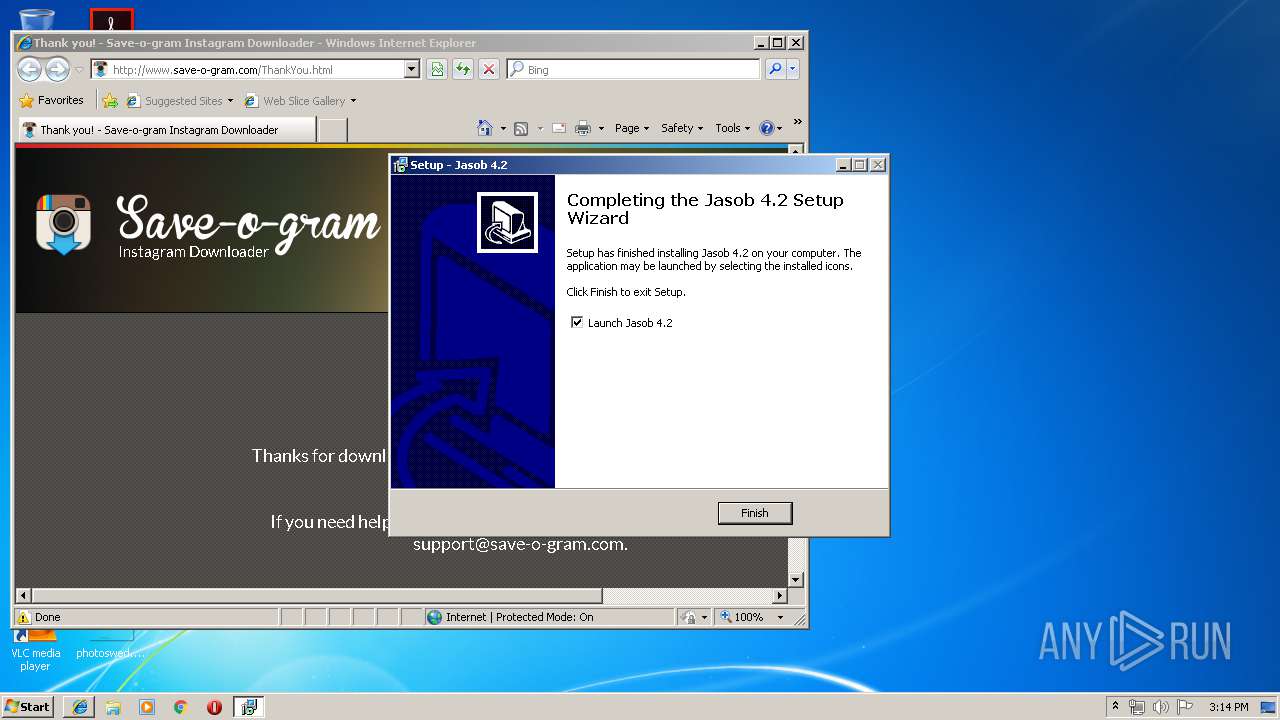This screenshot has width=1280, height=720.
Task: Click Home icon in command bar
Action: coord(485,128)
